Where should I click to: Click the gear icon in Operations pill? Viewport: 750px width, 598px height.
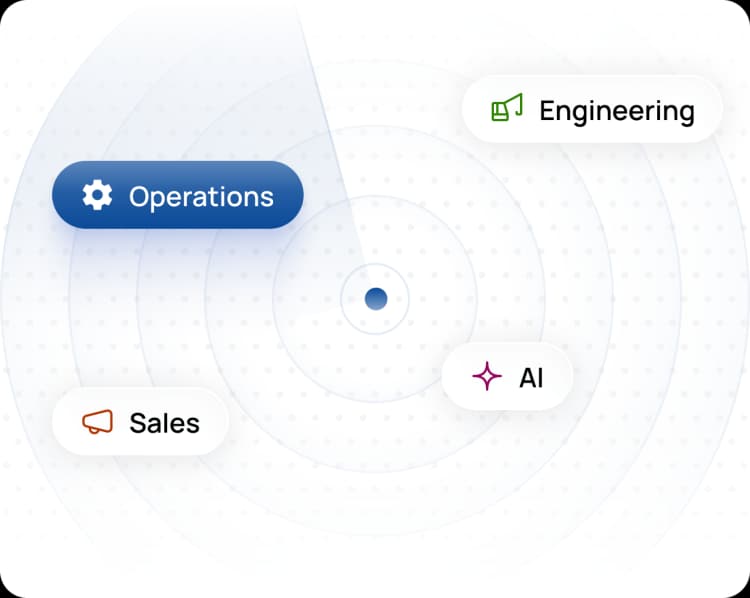[97, 195]
